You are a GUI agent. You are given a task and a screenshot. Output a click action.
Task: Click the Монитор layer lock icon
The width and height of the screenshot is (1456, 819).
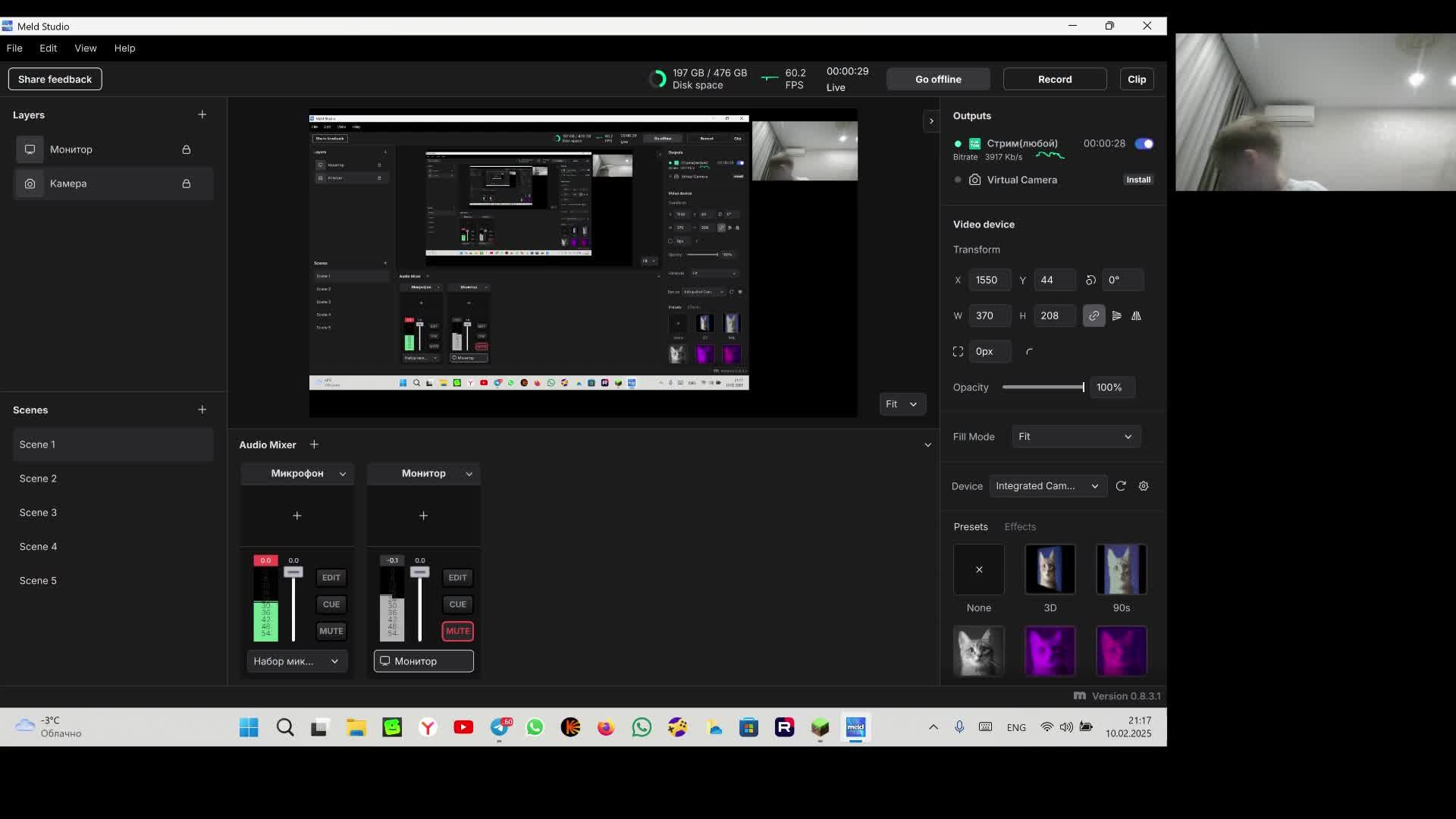coord(186,149)
